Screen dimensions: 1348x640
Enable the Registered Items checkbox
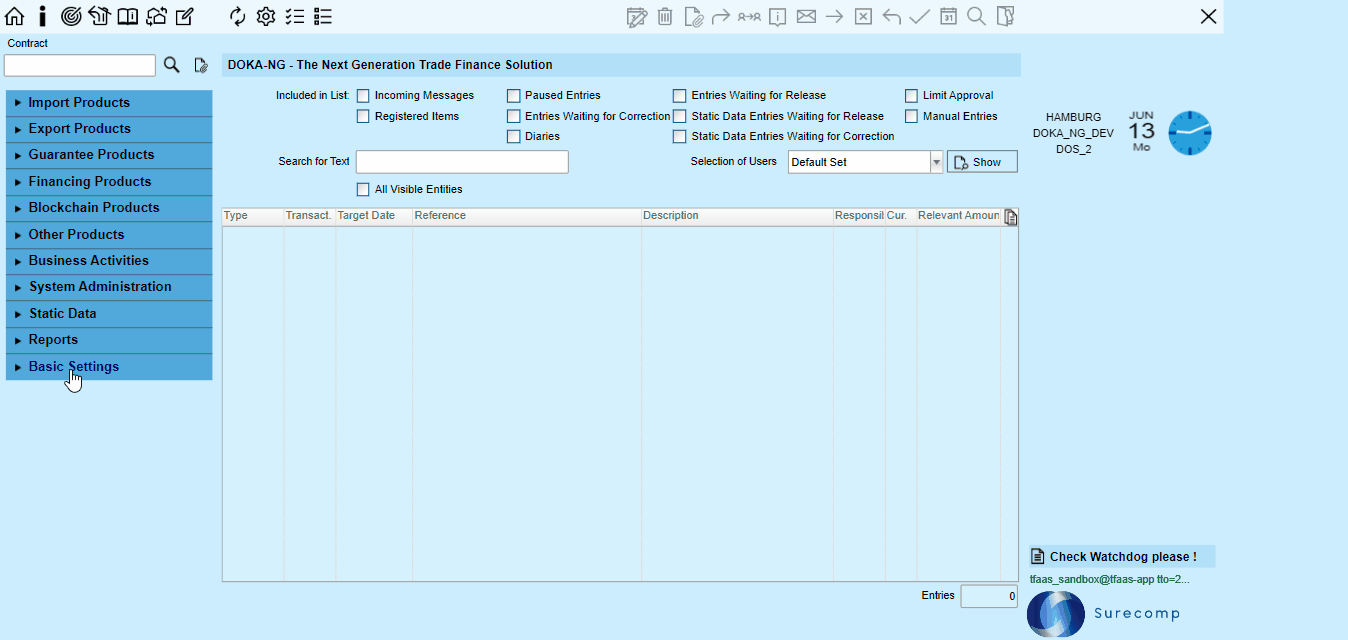click(x=363, y=117)
